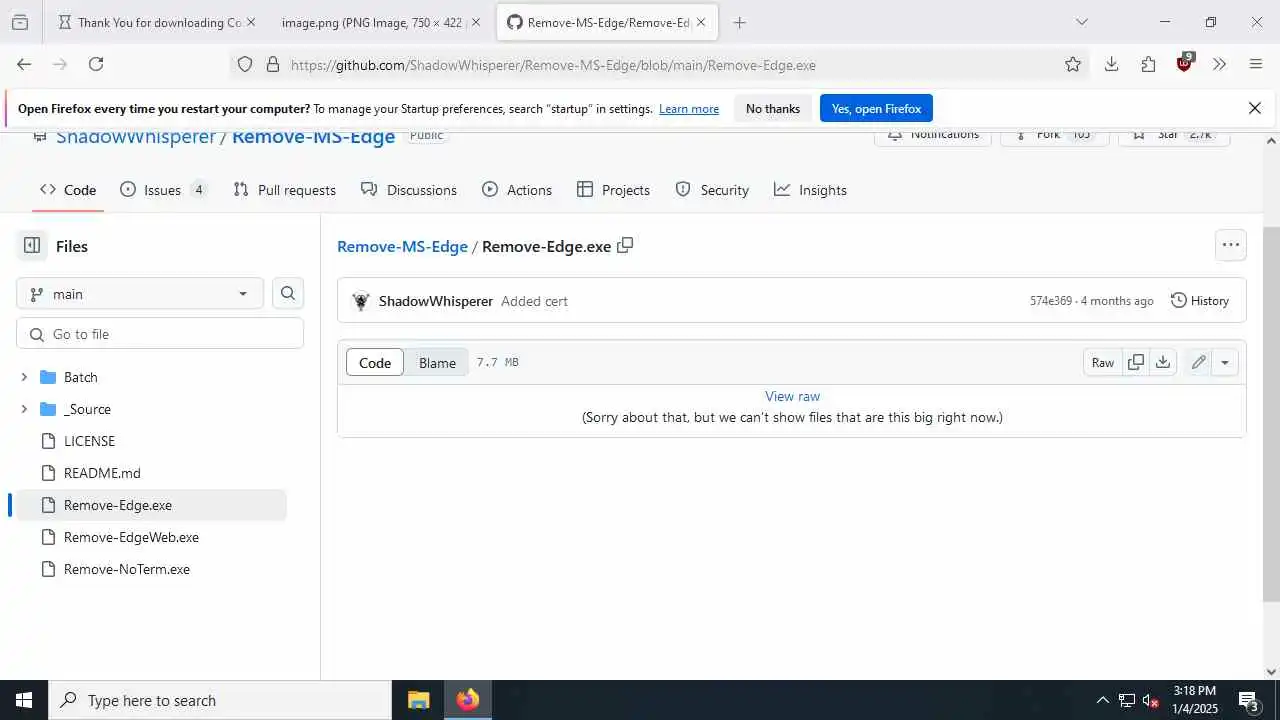
Task: Open more edit options dropdown
Action: coord(1225,362)
